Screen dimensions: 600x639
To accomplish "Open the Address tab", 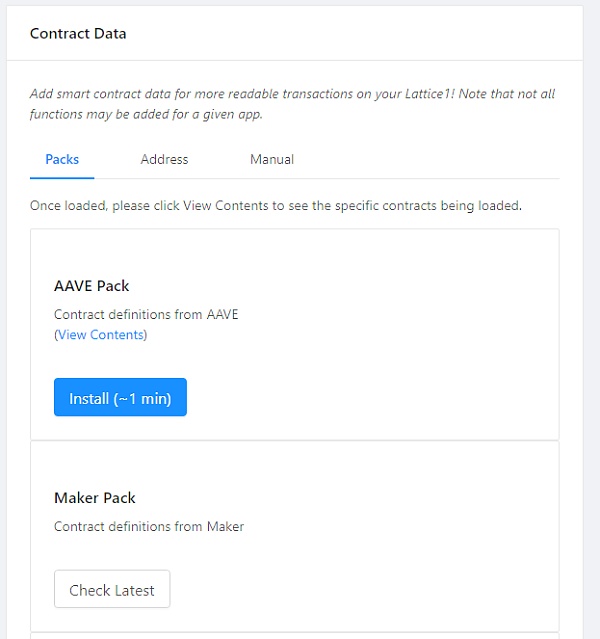I will click(x=164, y=159).
